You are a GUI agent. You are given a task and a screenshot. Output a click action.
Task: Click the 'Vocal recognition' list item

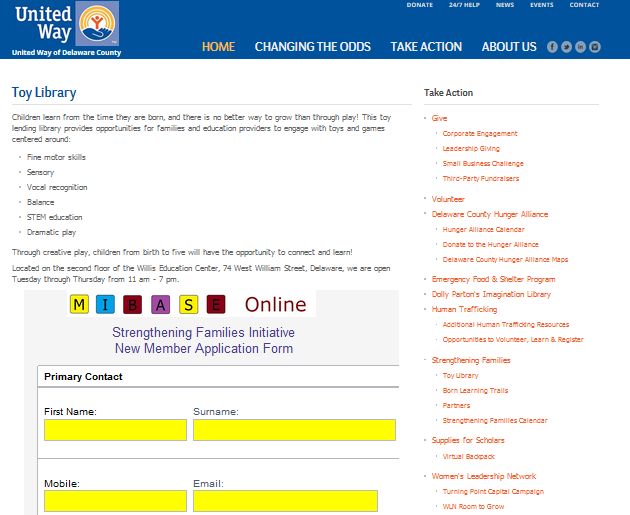tap(57, 187)
